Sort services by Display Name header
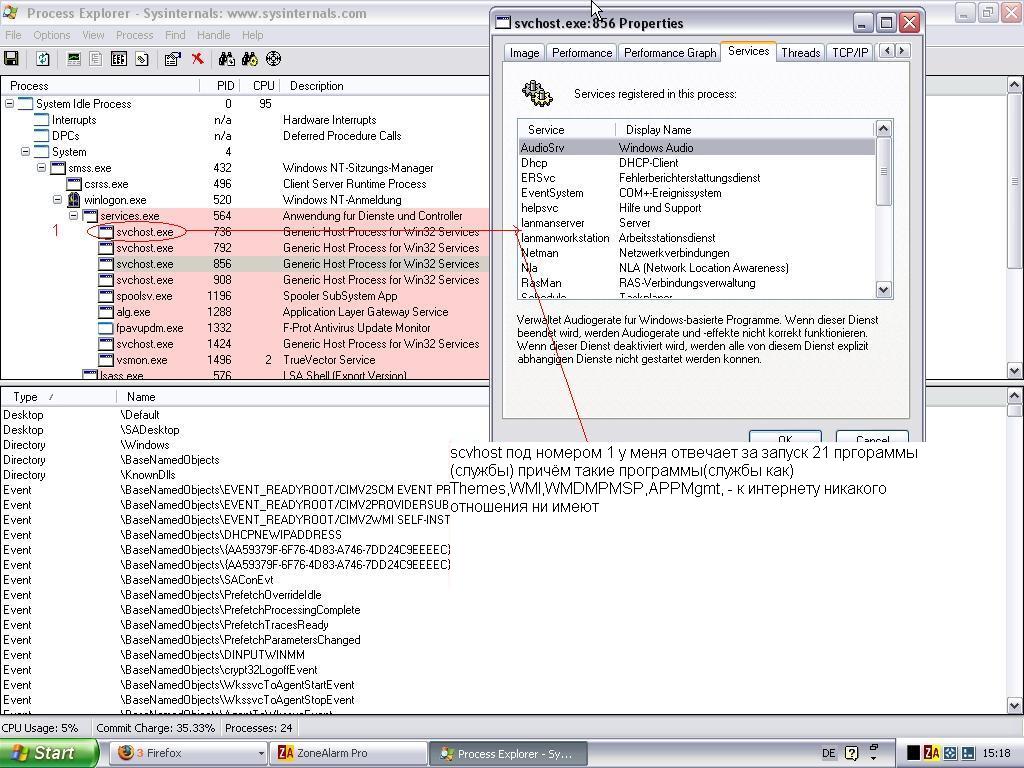Image resolution: width=1024 pixels, height=768 pixels. tap(744, 129)
